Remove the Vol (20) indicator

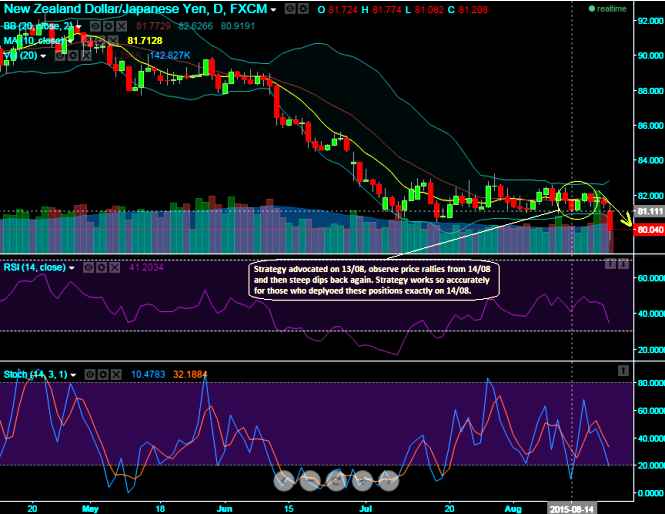point(86,56)
